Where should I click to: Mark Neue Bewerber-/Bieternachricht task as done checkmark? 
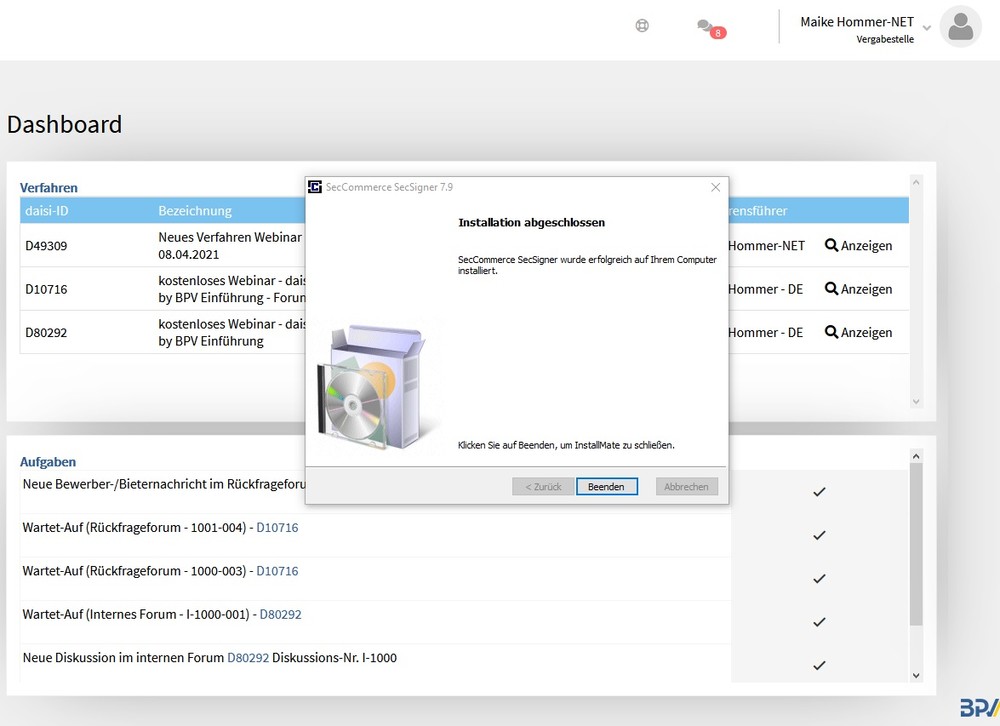(820, 492)
